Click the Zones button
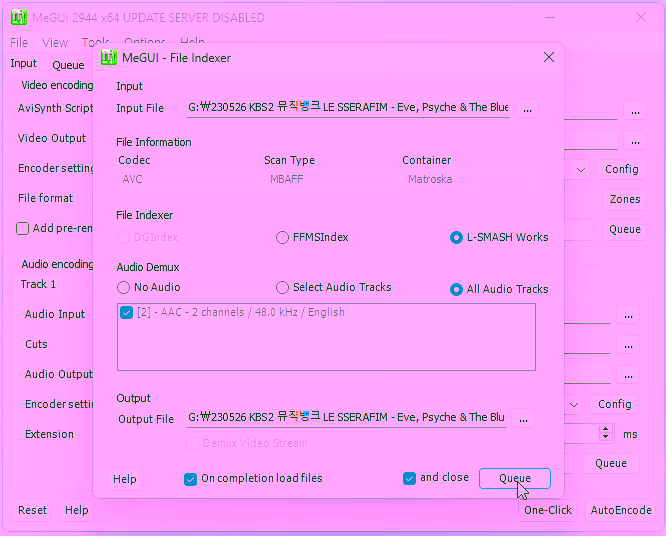Image resolution: width=666 pixels, height=536 pixels. pos(624,199)
